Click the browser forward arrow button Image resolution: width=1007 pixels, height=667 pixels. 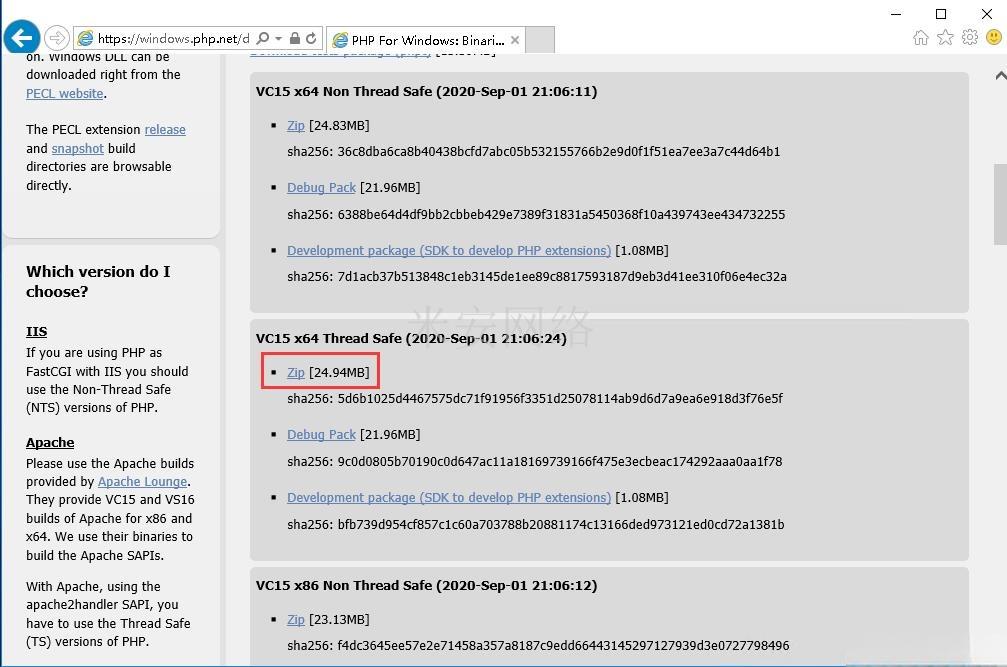pyautogui.click(x=57, y=39)
